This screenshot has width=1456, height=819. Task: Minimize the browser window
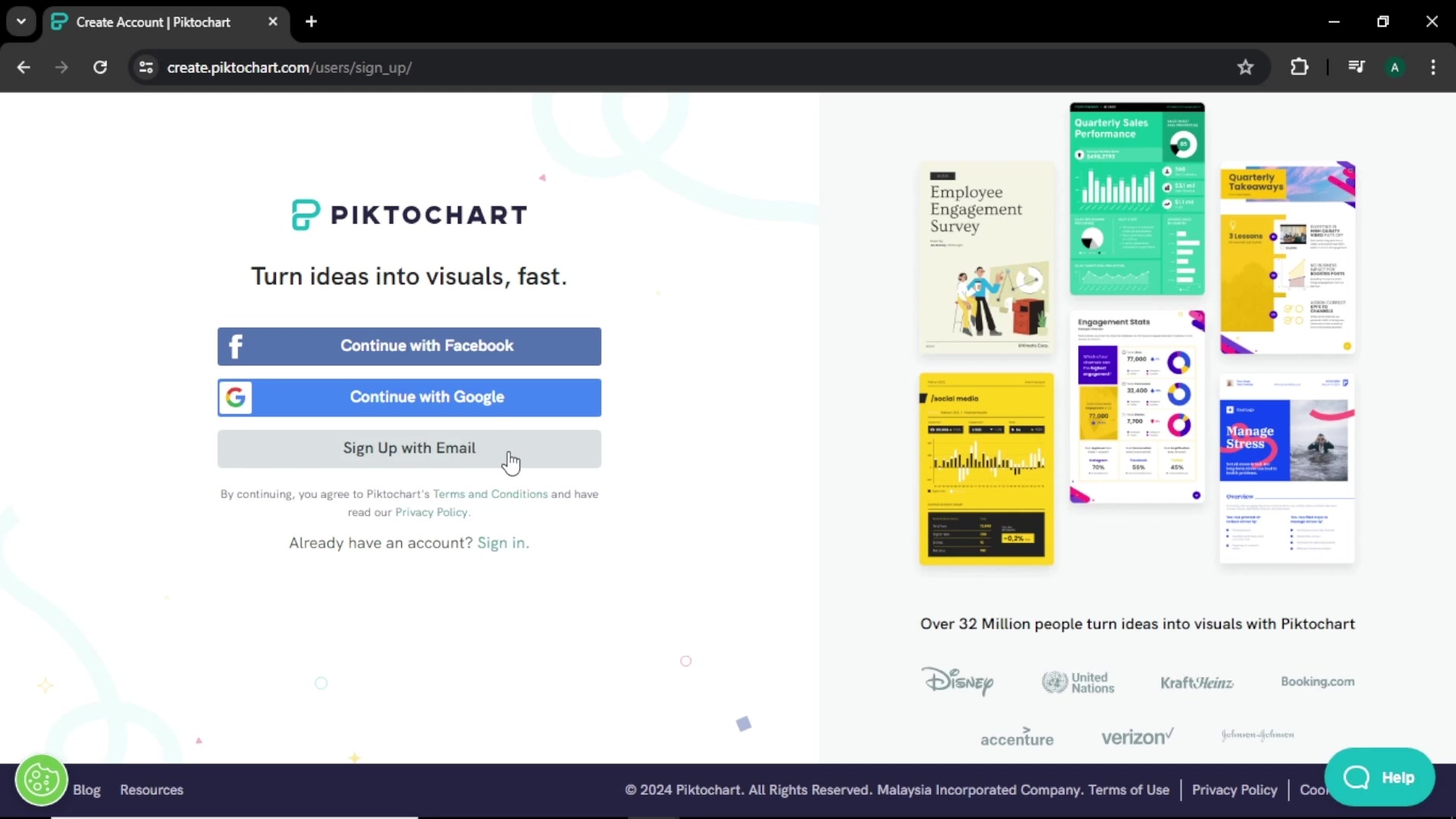pyautogui.click(x=1334, y=22)
